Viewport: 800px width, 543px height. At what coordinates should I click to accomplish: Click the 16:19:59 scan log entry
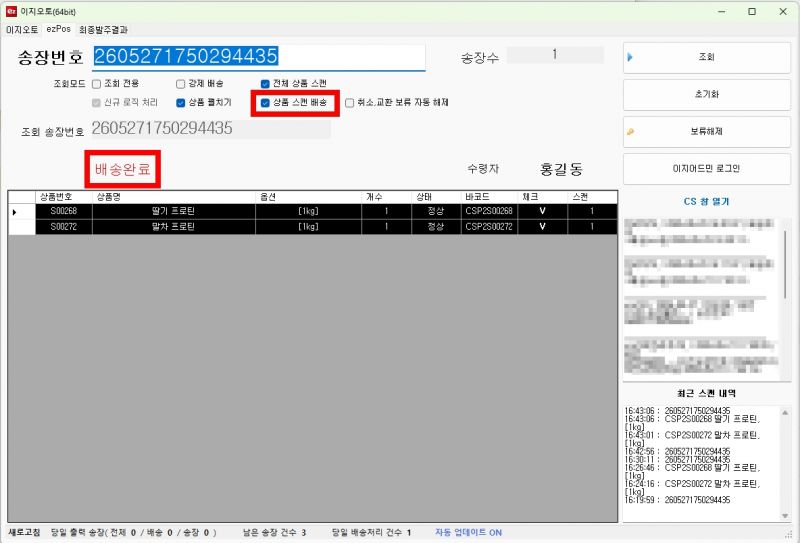[678, 500]
